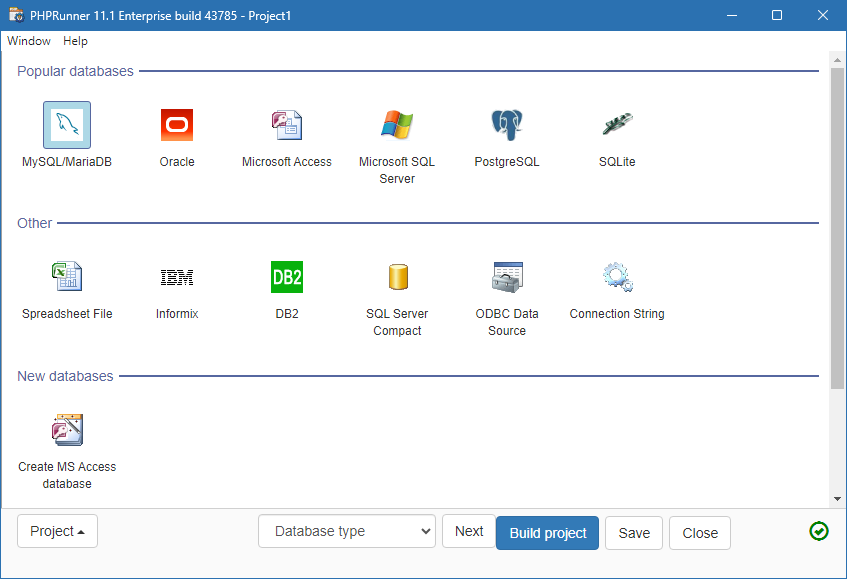847x579 pixels.
Task: Click the Create MS Access database icon
Action: pyautogui.click(x=67, y=430)
